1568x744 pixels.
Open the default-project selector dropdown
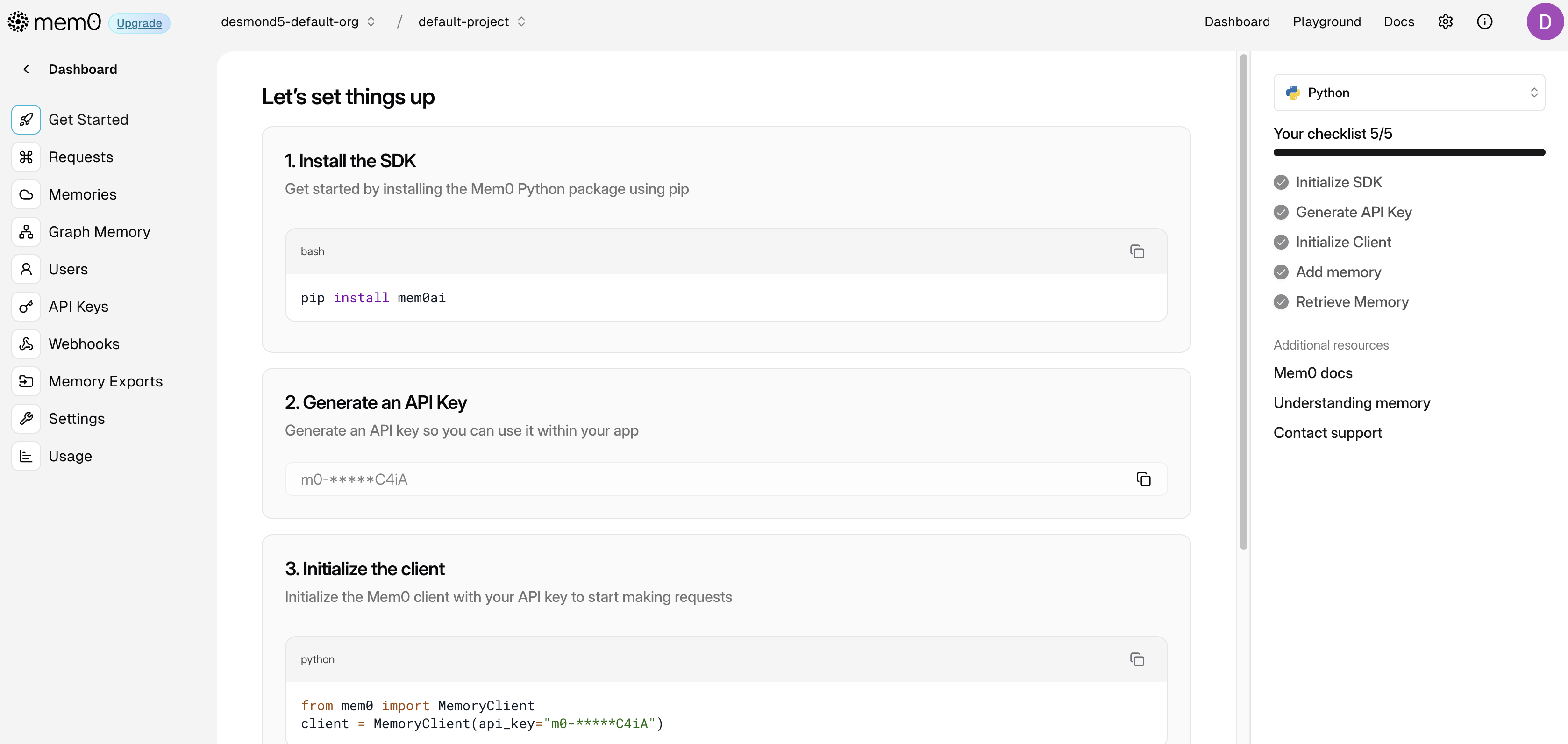472,22
